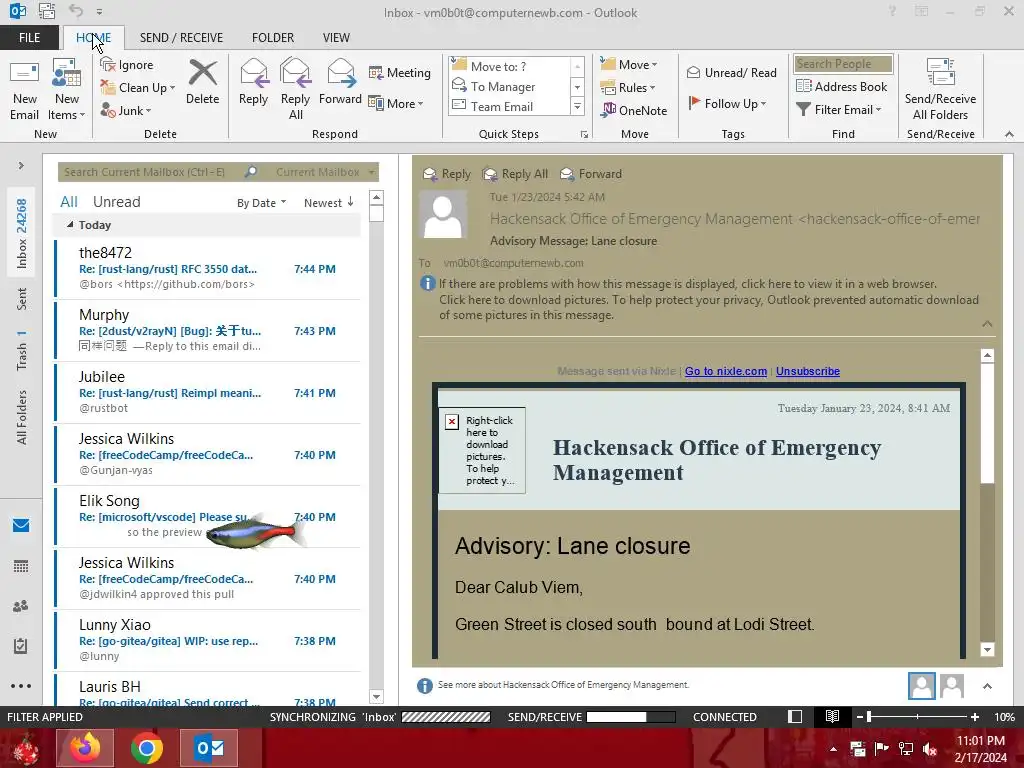This screenshot has width=1024, height=768.
Task: Click the Search People field
Action: pyautogui.click(x=843, y=64)
